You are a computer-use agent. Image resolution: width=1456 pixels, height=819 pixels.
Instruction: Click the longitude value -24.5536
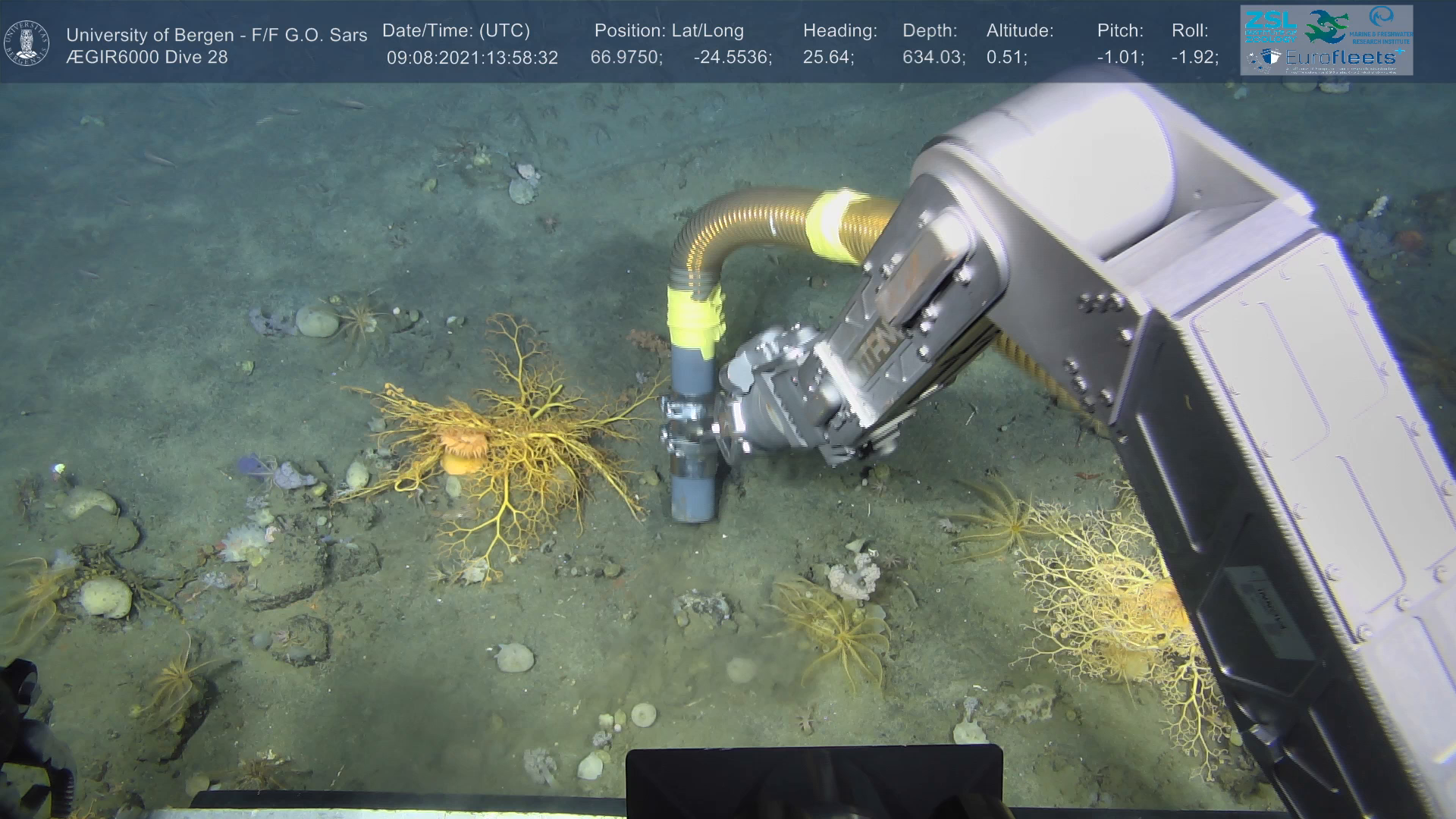point(733,58)
